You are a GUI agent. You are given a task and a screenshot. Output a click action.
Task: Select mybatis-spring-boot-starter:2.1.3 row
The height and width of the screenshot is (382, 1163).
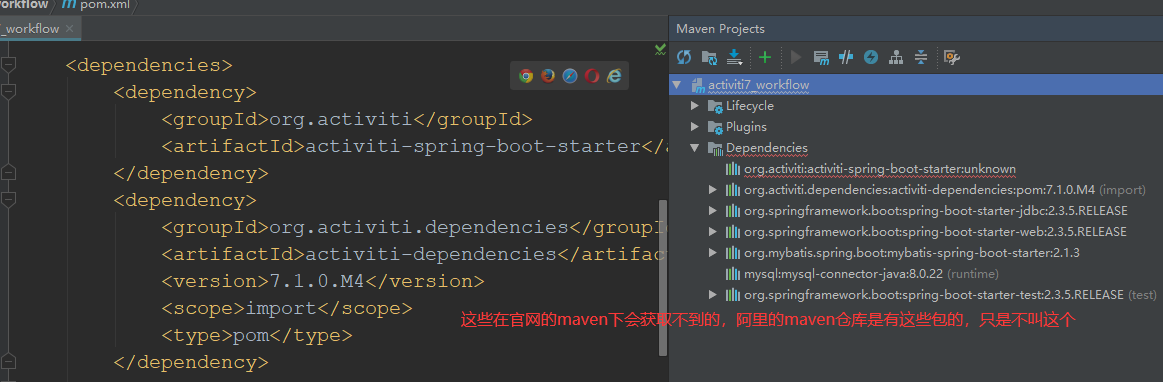click(x=912, y=253)
